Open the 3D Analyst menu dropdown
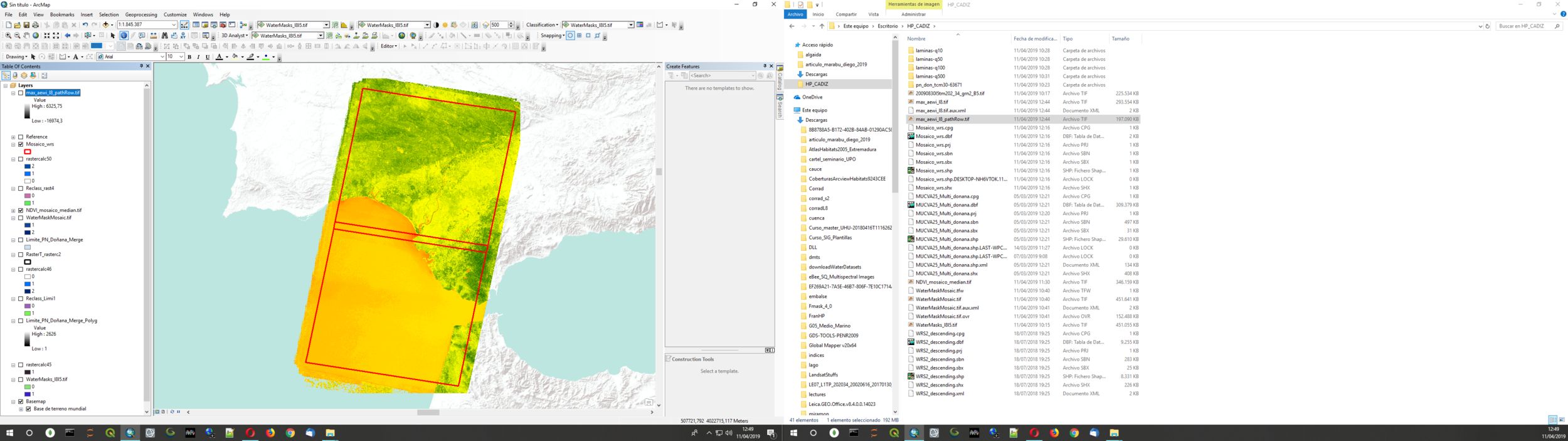This screenshot has width=1568, height=441. [x=234, y=36]
